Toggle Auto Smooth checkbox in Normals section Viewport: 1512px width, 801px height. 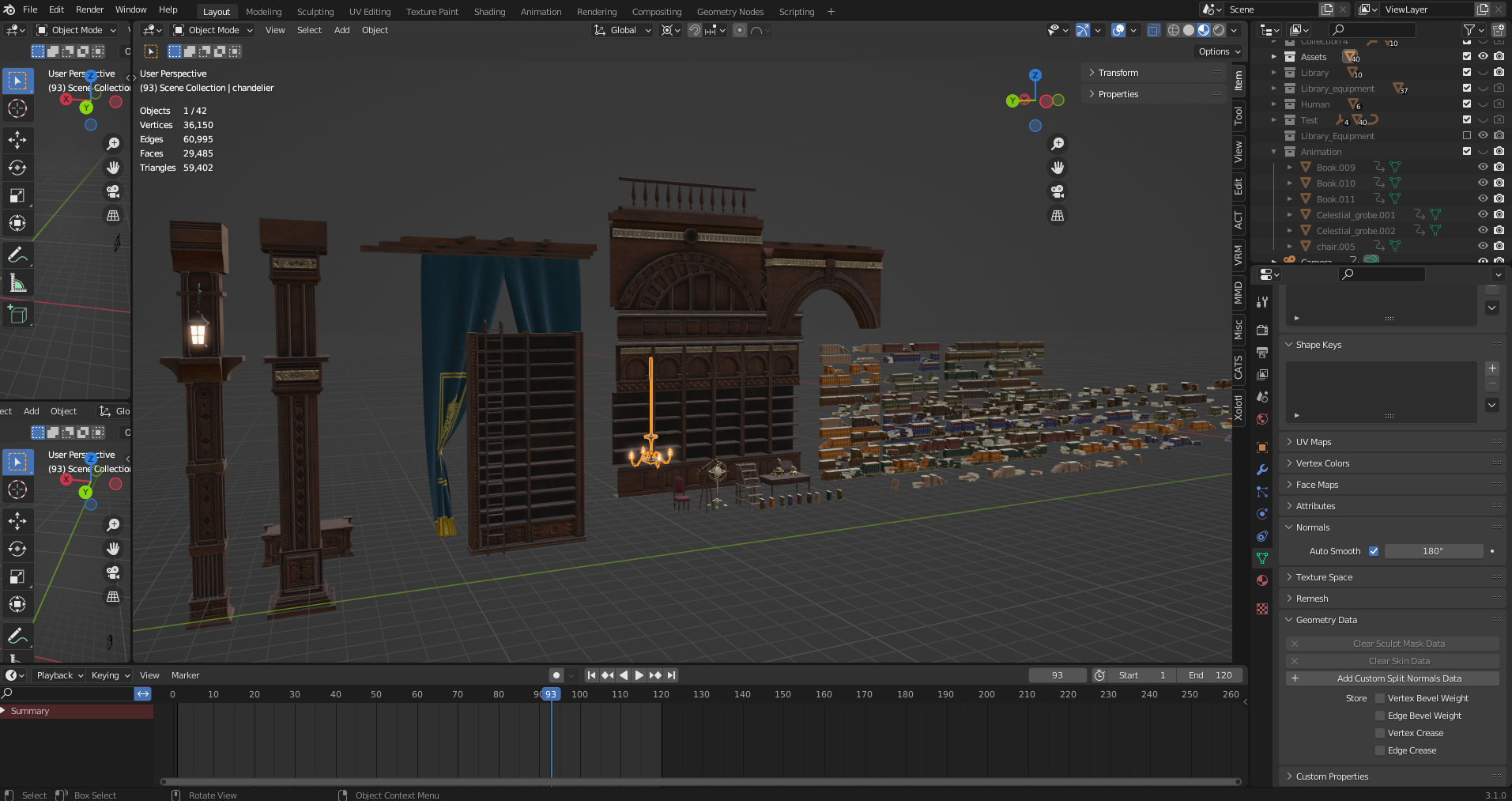(x=1374, y=551)
